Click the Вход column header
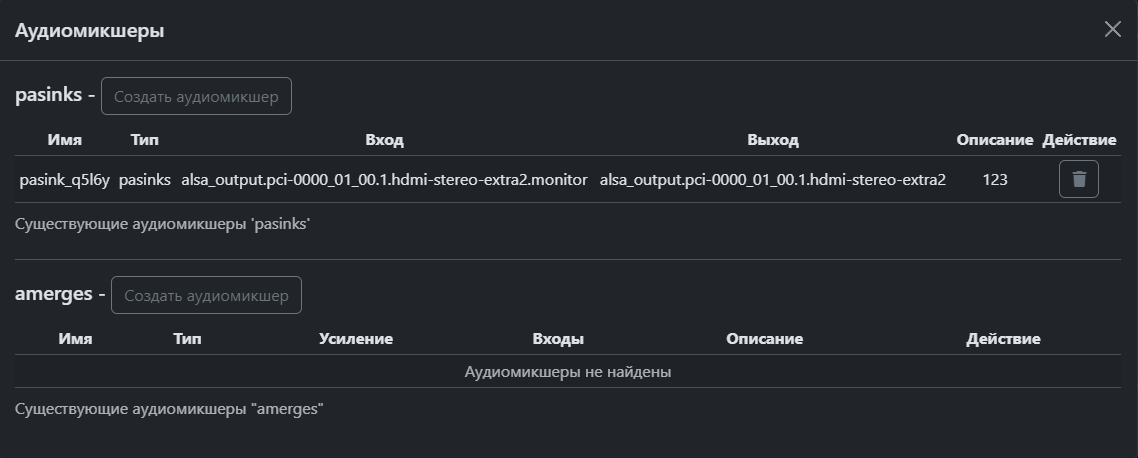Screen dimensions: 1138x458 [x=384, y=140]
